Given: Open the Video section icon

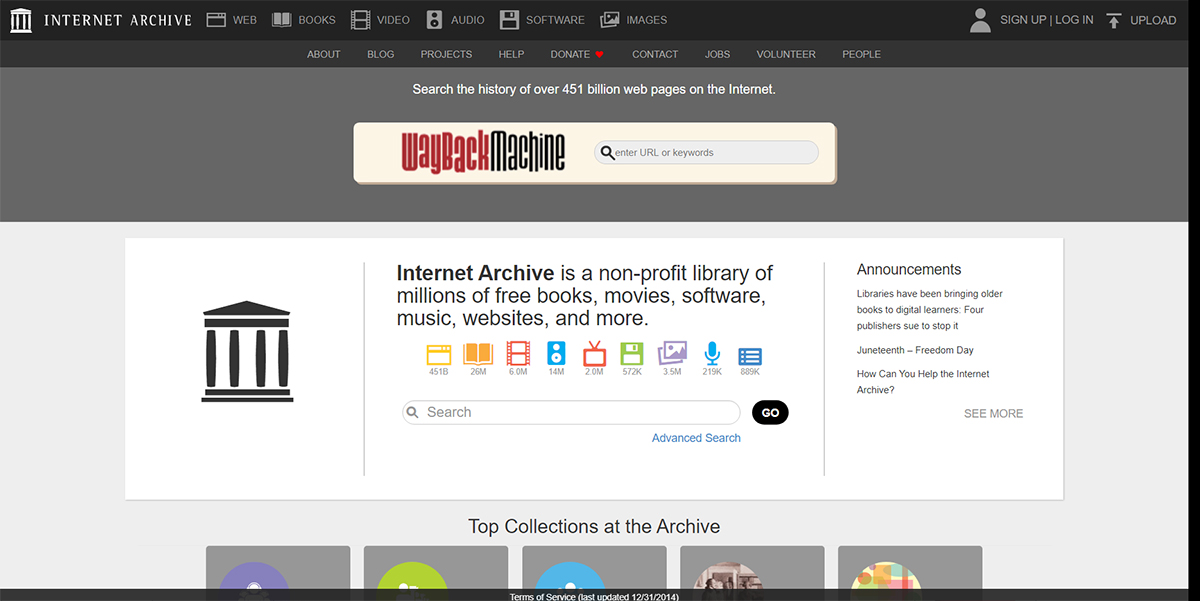Looking at the screenshot, I should click(360, 20).
